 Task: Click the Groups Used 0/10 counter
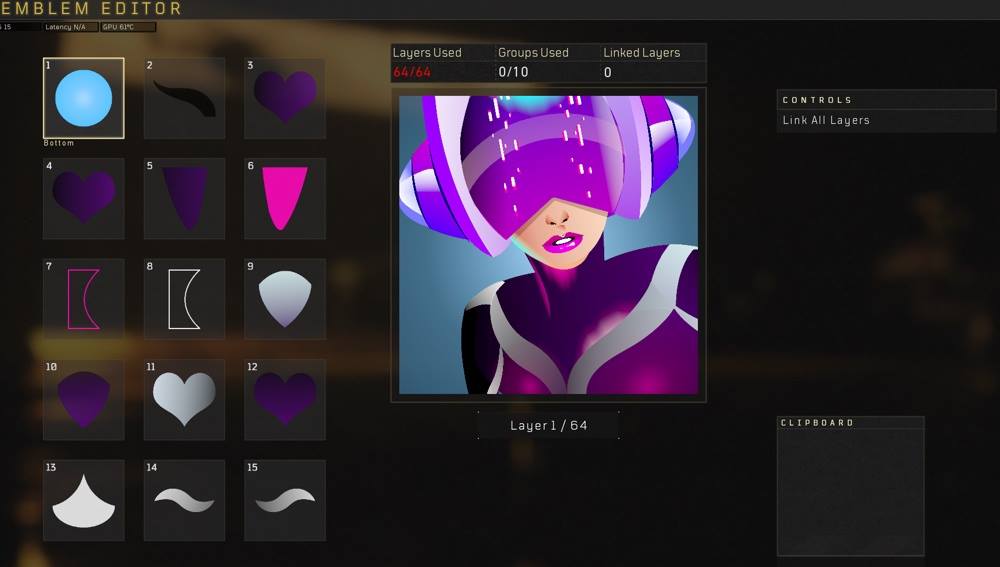tap(548, 63)
